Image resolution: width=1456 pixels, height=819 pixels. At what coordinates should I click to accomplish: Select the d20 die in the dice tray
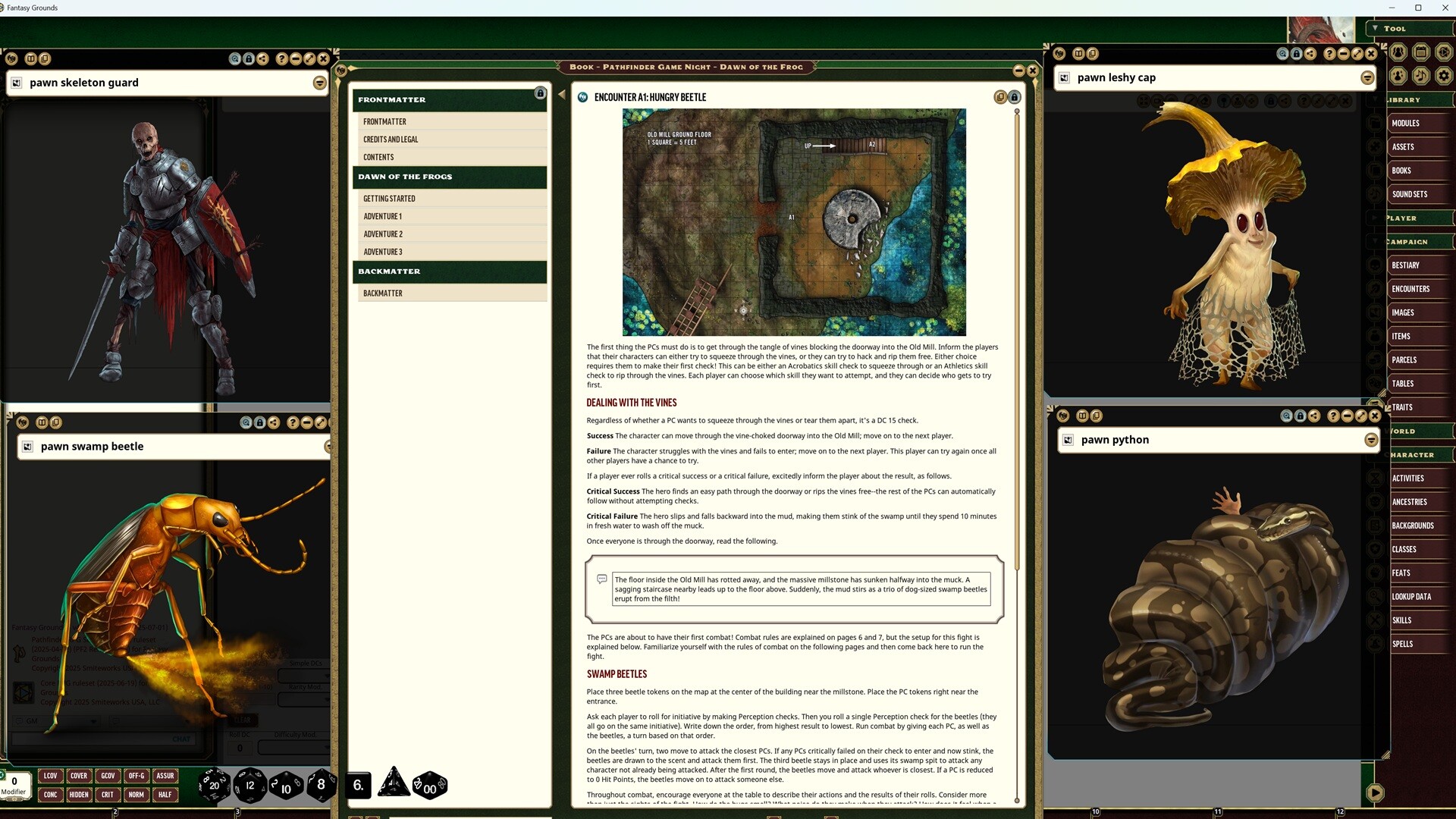tap(215, 786)
